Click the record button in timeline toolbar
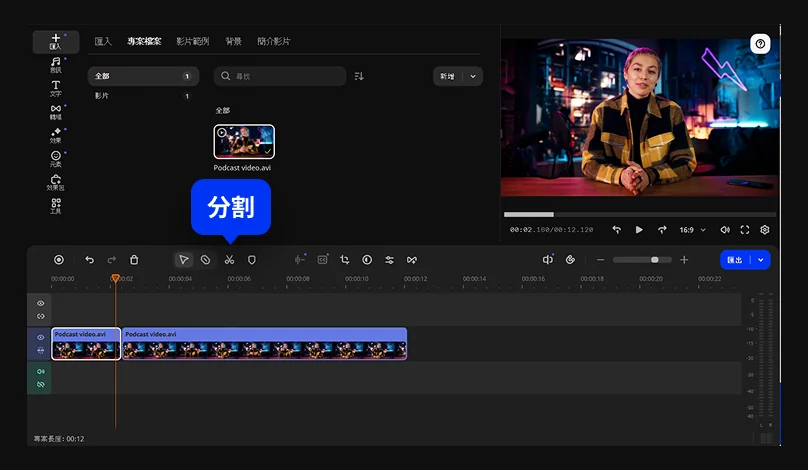The image size is (808, 470). (59, 260)
